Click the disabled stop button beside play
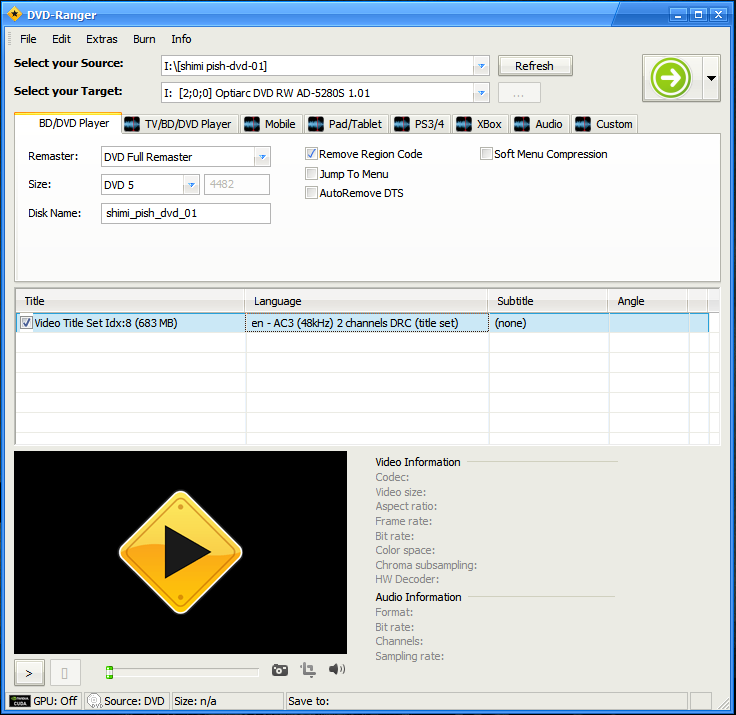The height and width of the screenshot is (715, 736). coord(65,674)
